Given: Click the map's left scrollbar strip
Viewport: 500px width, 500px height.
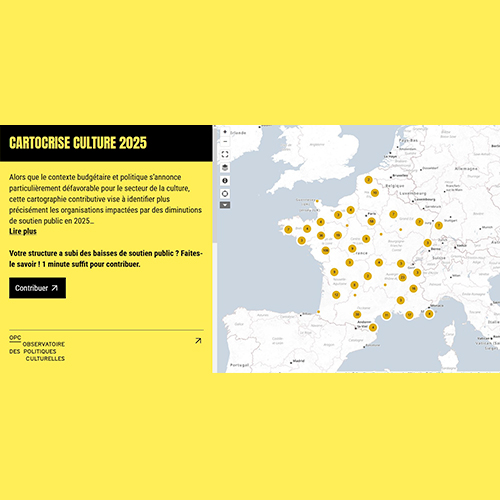Looking at the screenshot, I should [x=215, y=249].
